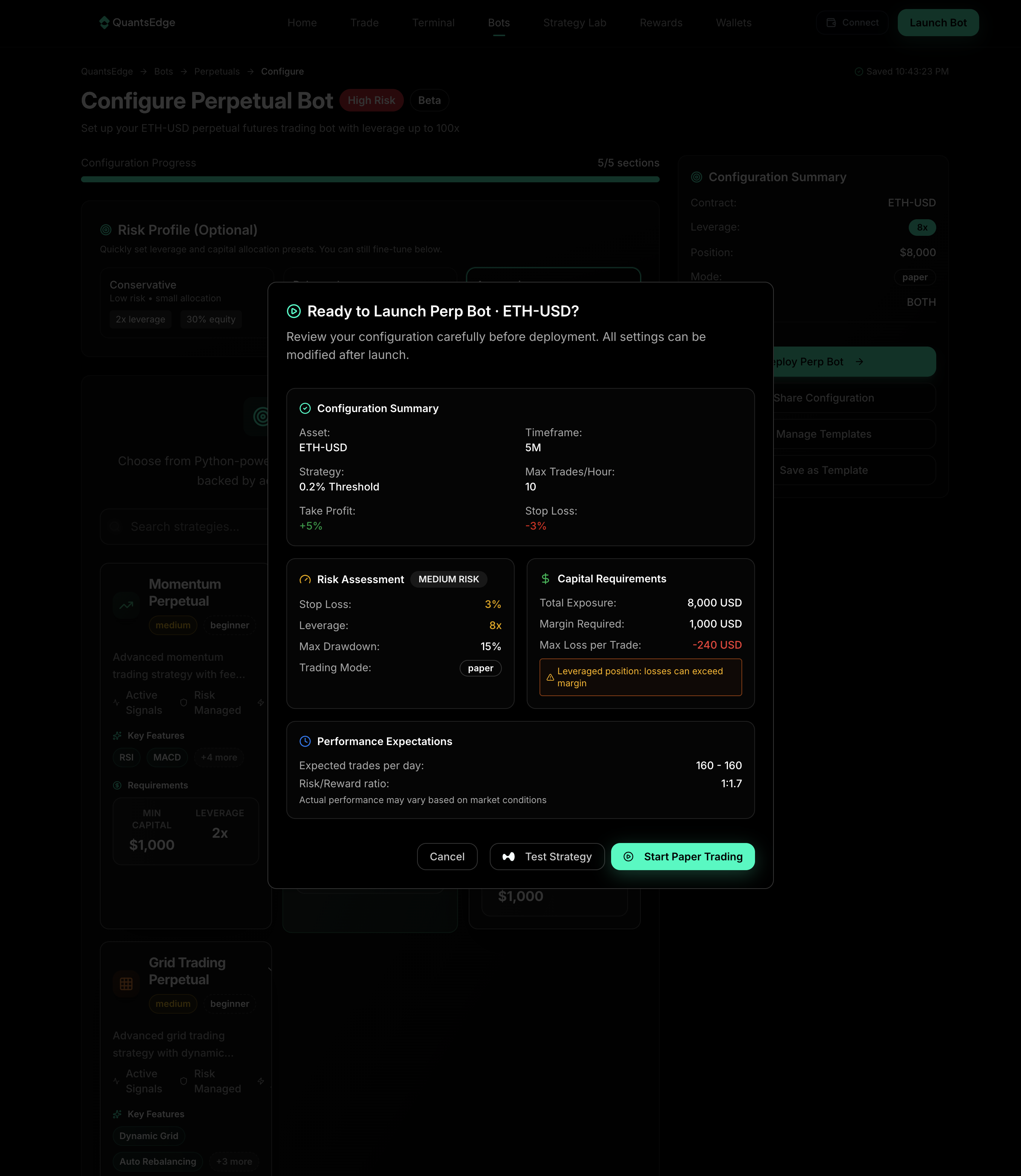1021x1176 pixels.
Task: Click the leveraged position warning triangle icon
Action: tap(550, 677)
